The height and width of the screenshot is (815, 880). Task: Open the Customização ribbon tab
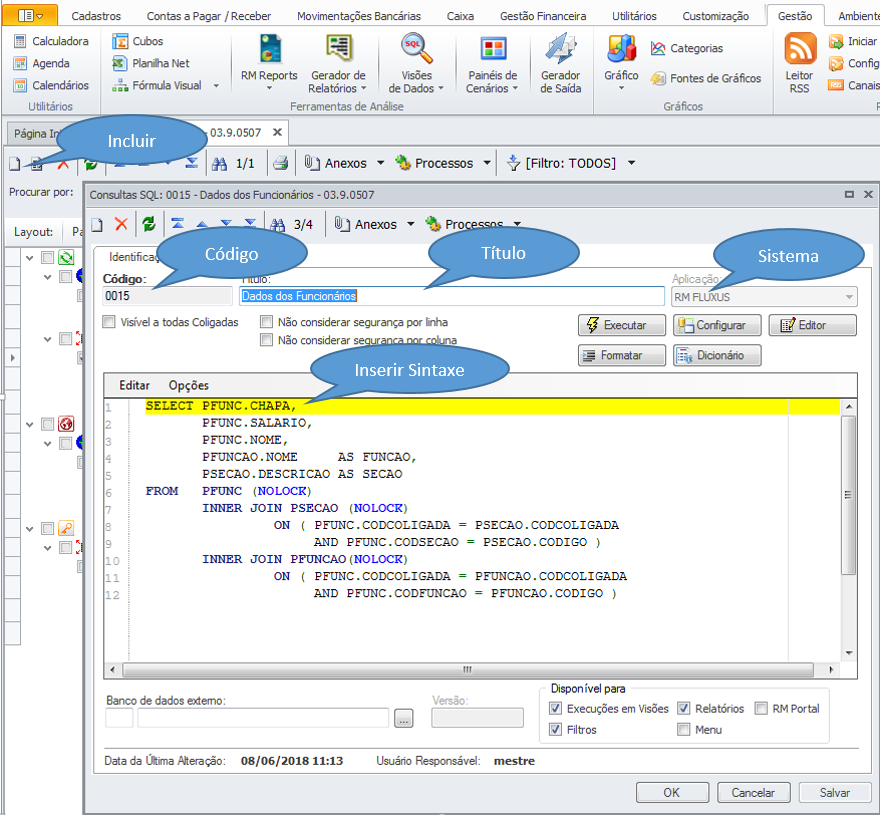[716, 16]
